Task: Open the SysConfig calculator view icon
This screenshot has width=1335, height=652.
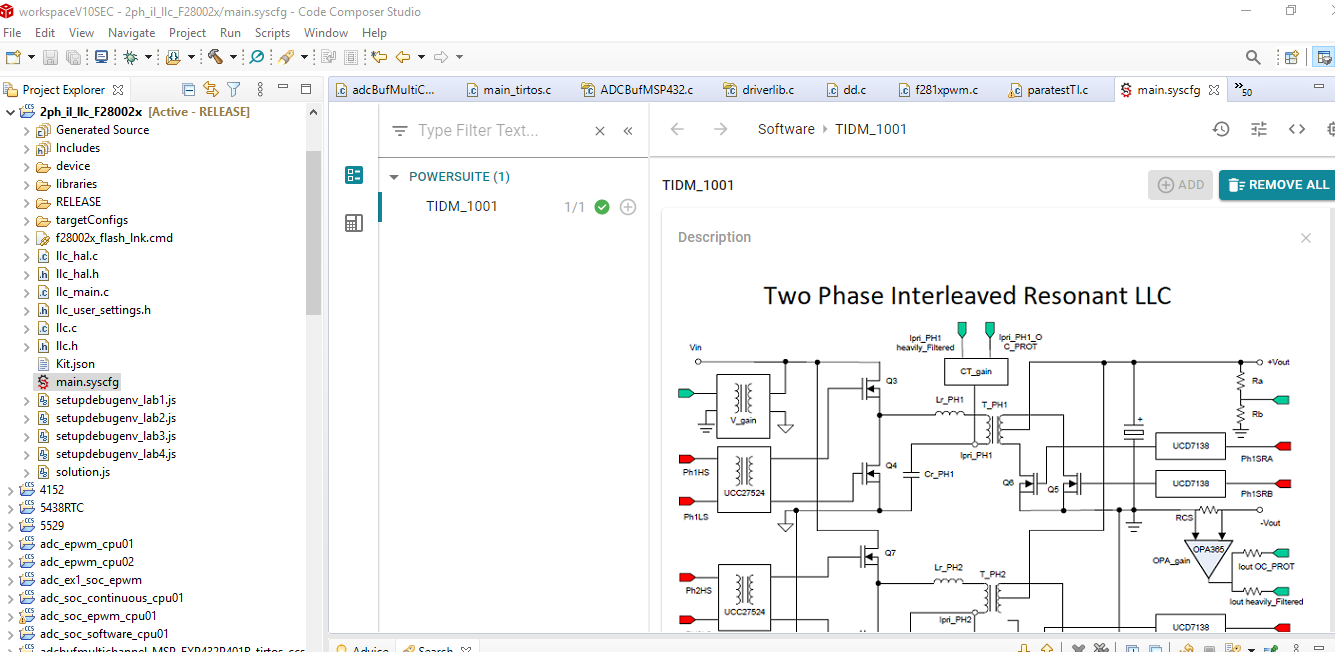Action: pos(353,223)
